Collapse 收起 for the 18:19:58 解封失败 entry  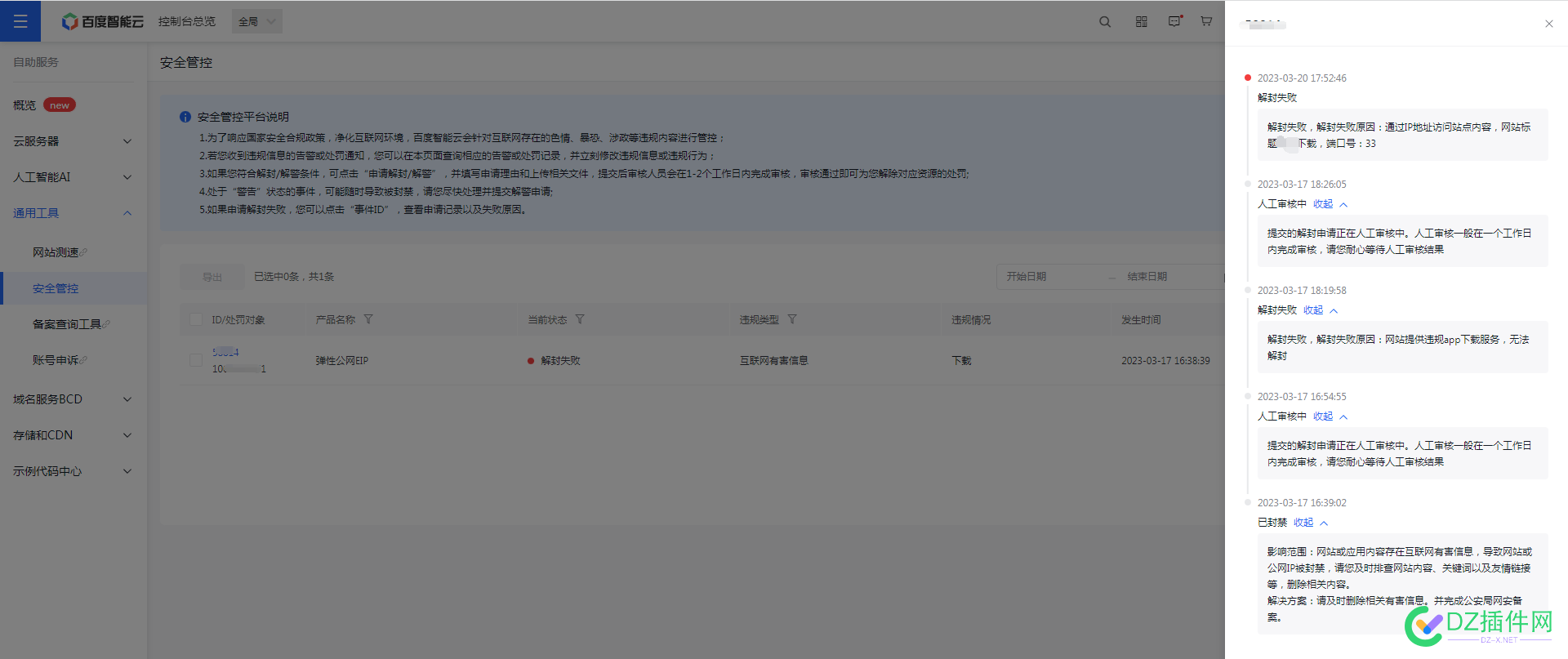(1320, 310)
